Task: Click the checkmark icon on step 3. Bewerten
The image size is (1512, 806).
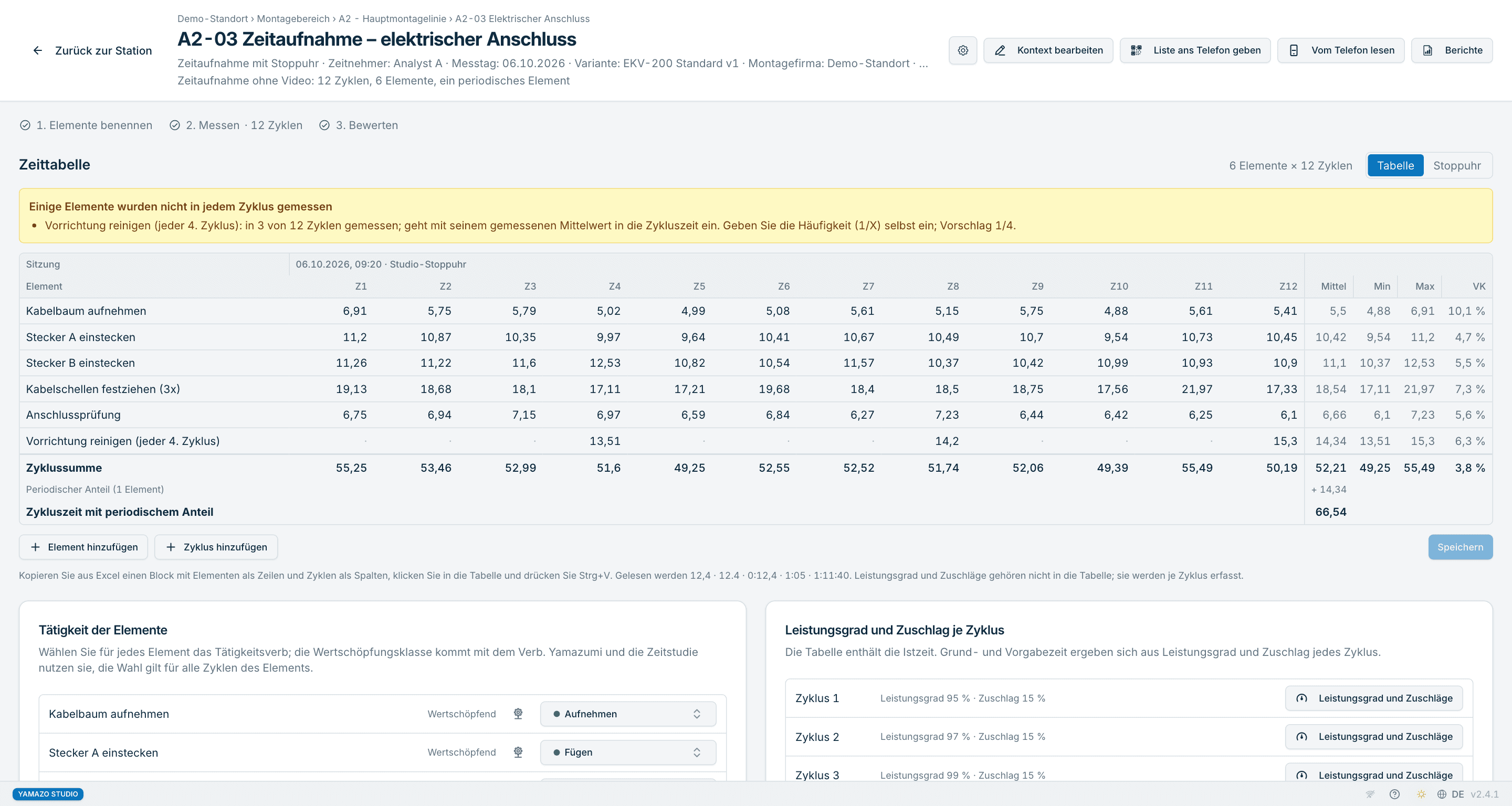Action: pyautogui.click(x=324, y=125)
